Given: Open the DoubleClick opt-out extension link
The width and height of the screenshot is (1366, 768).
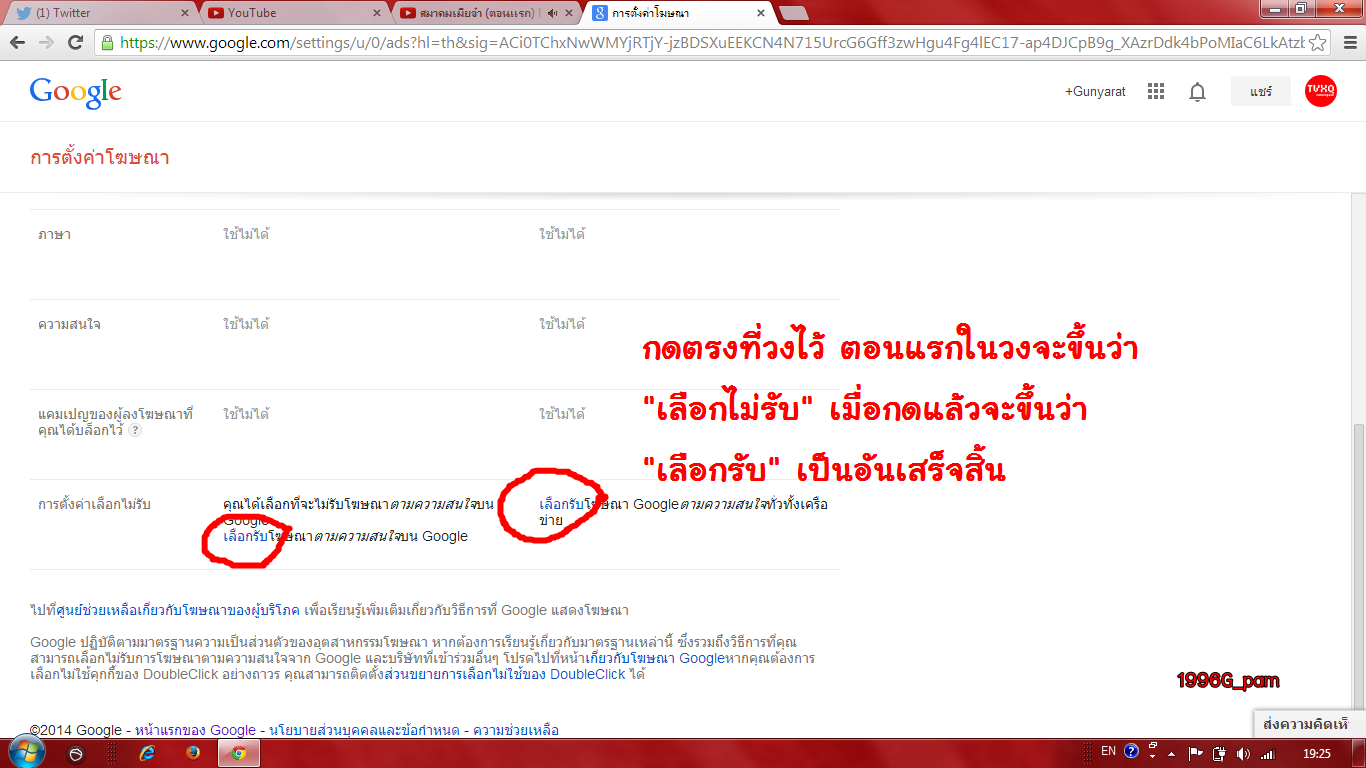Looking at the screenshot, I should 504,675.
